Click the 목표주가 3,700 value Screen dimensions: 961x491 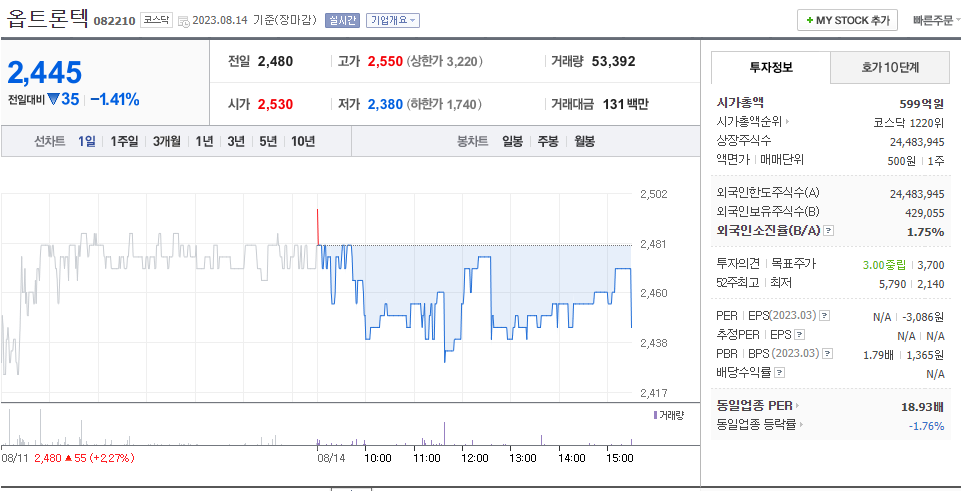(931, 265)
